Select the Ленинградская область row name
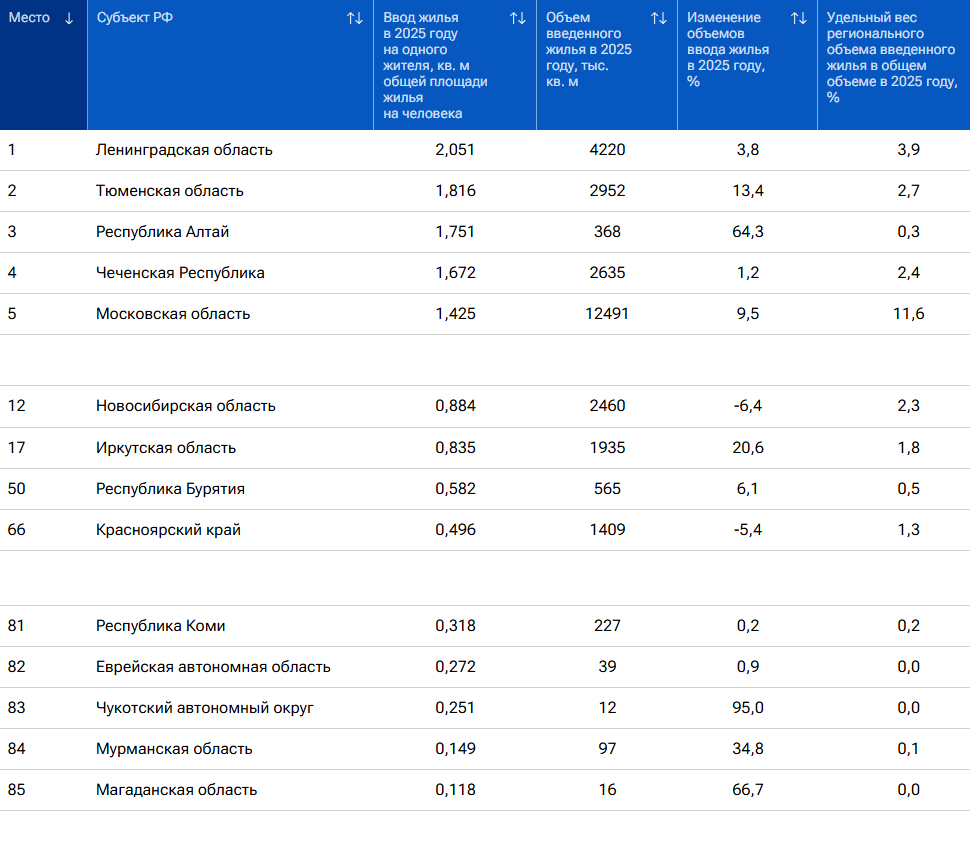 pyautogui.click(x=184, y=150)
